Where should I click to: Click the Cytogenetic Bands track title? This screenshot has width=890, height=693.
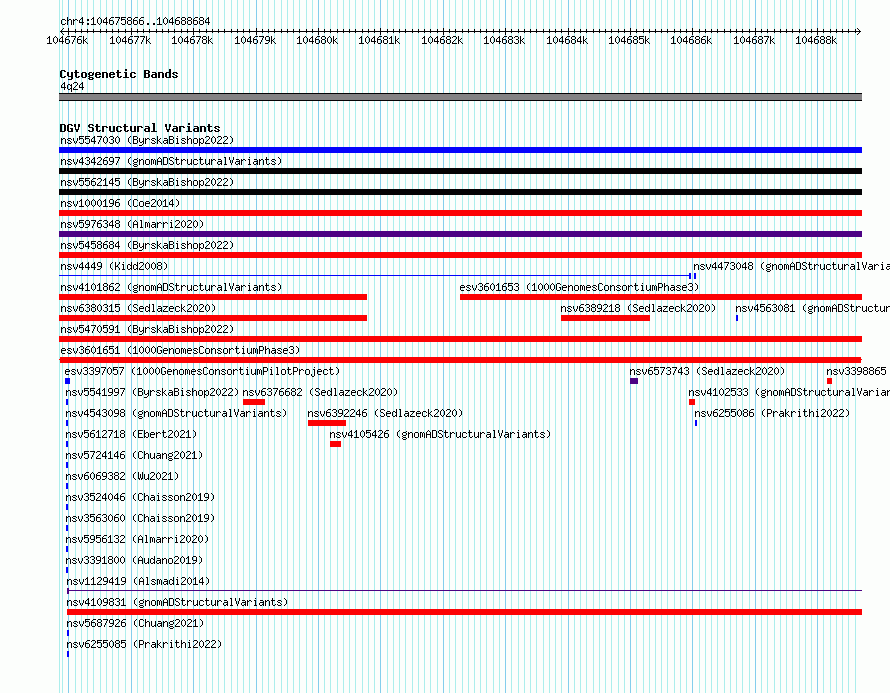pos(119,74)
